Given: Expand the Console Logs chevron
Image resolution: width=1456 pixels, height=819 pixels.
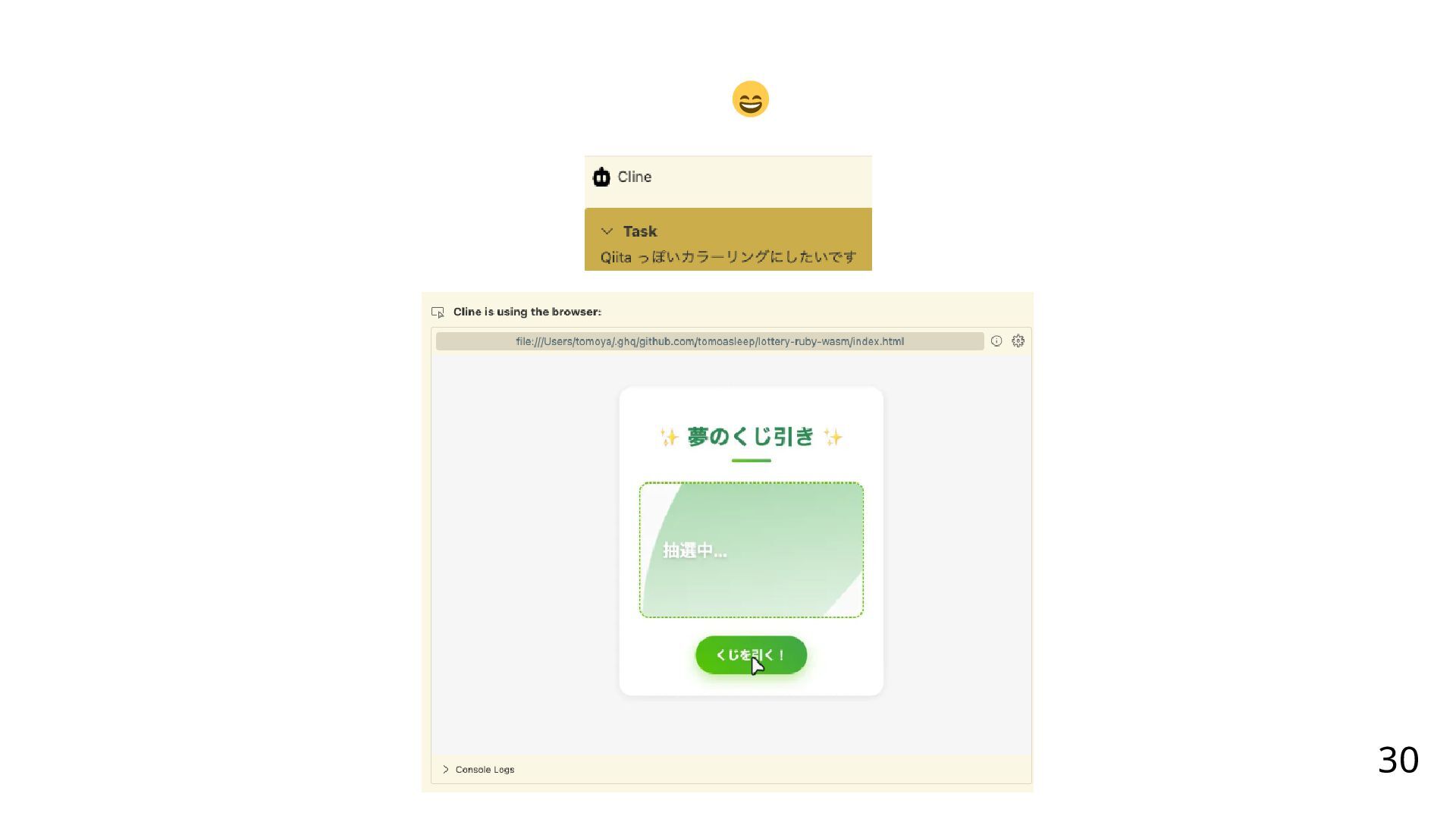Looking at the screenshot, I should pos(446,769).
